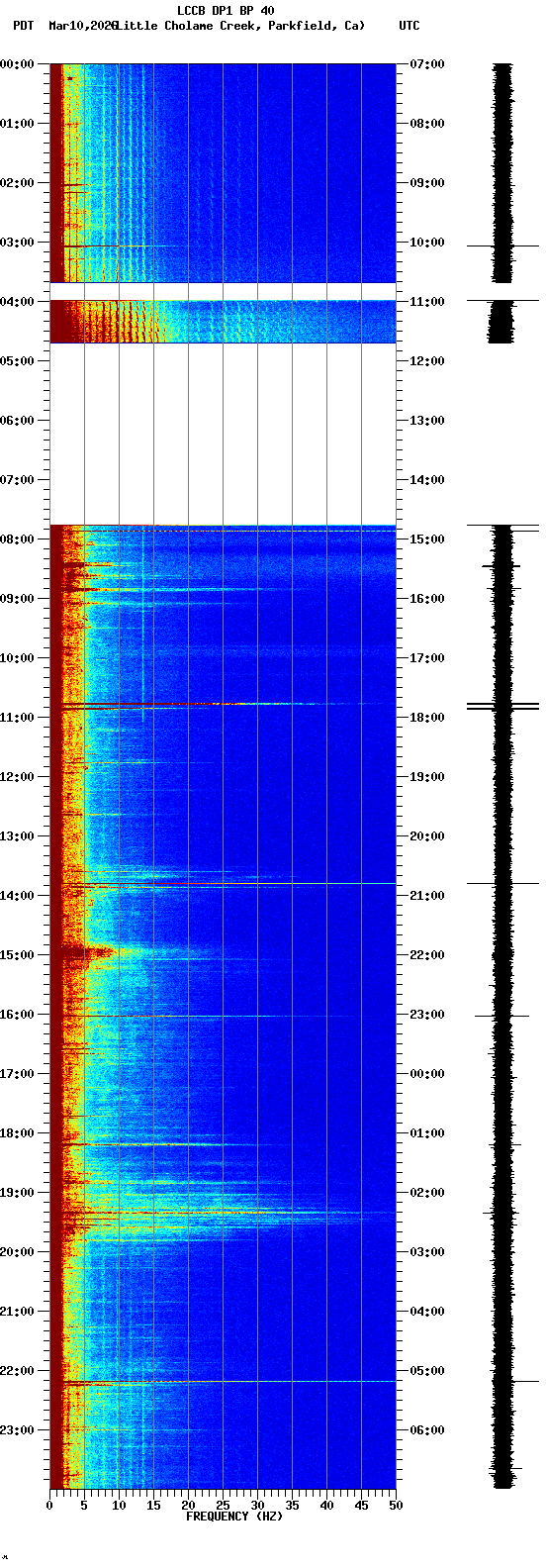546x1568 pixels.
Task: Click the title text 'LCCB DP1 BP 40'
Action: [225, 11]
